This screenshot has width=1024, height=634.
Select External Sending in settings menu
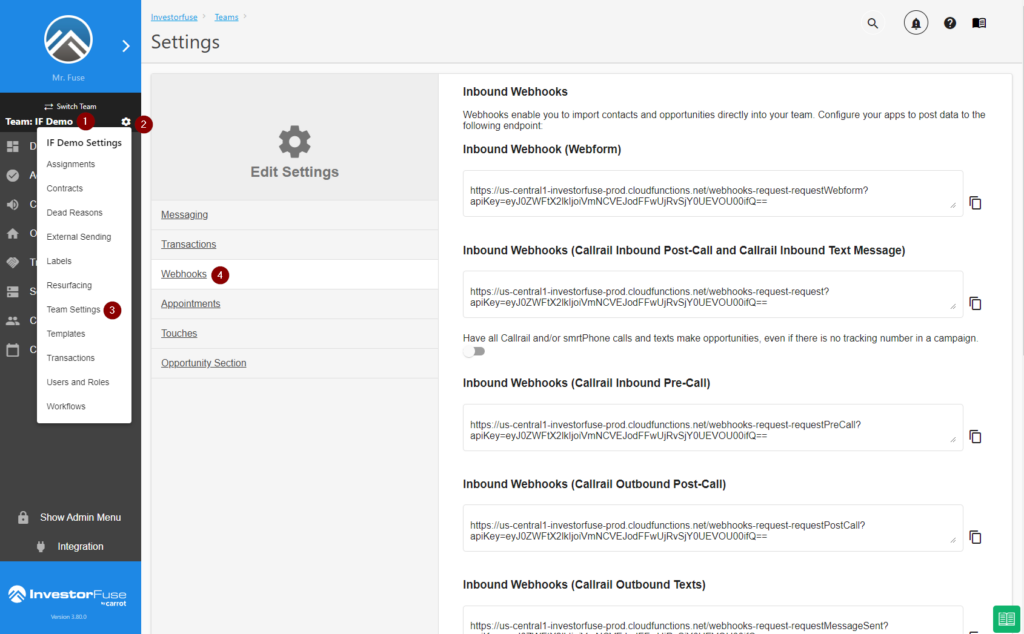78,236
